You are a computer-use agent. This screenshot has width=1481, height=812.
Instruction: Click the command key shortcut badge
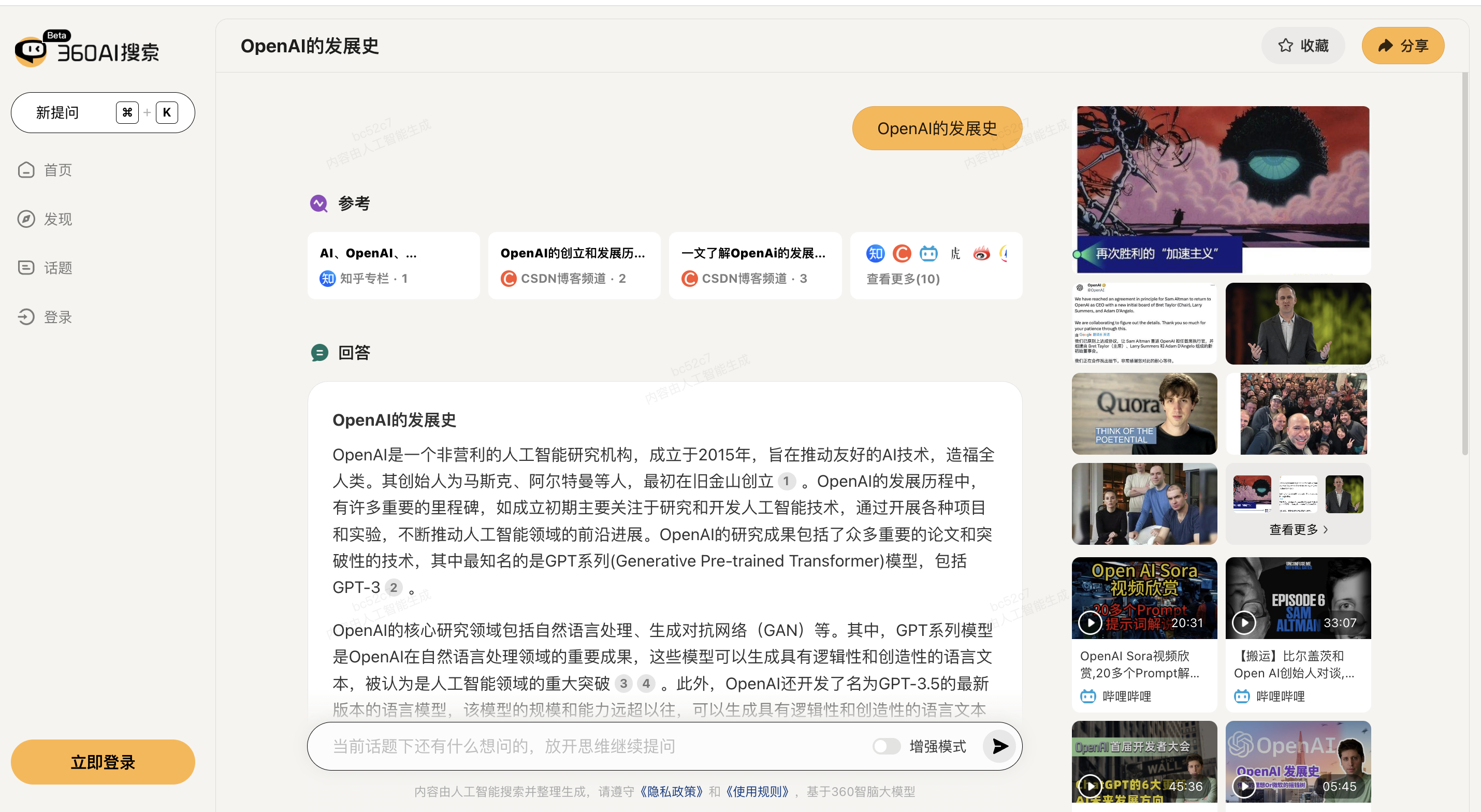click(x=127, y=113)
